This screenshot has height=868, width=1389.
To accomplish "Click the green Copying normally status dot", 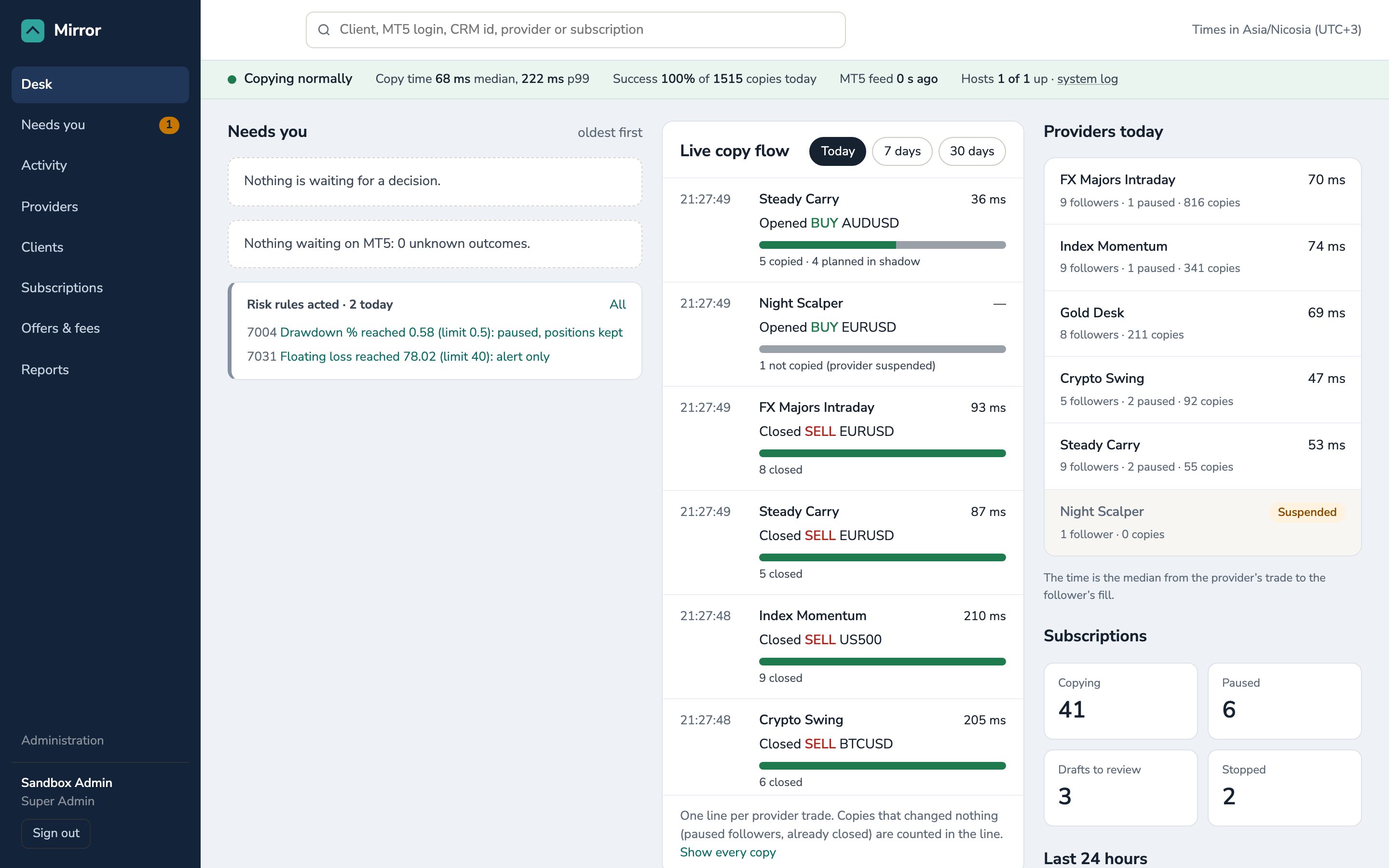I will pyautogui.click(x=232, y=79).
